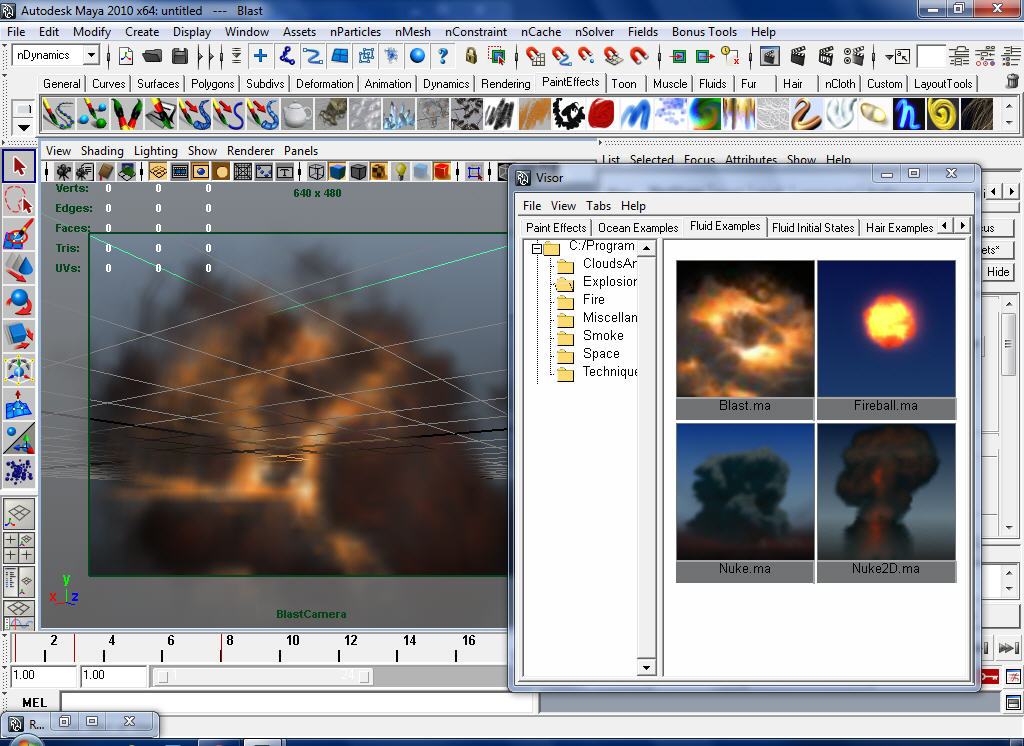Toggle Snap to Points magnet
This screenshot has width=1024, height=746.
click(x=586, y=56)
